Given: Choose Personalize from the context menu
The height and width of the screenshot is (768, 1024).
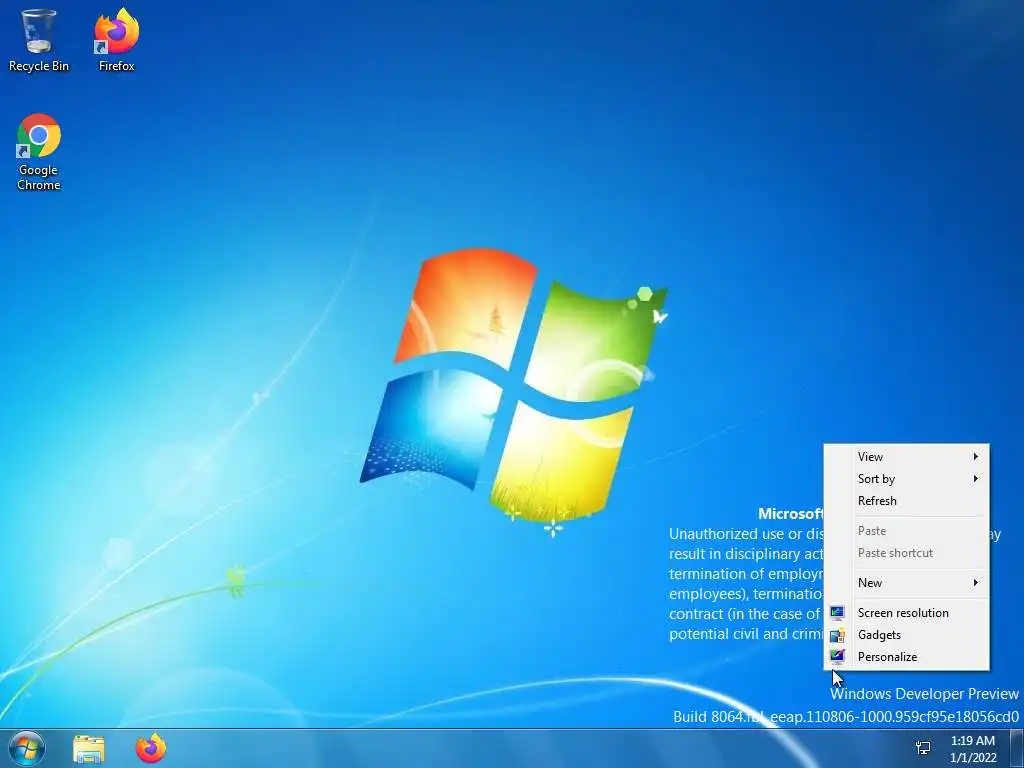Looking at the screenshot, I should 906,657.
